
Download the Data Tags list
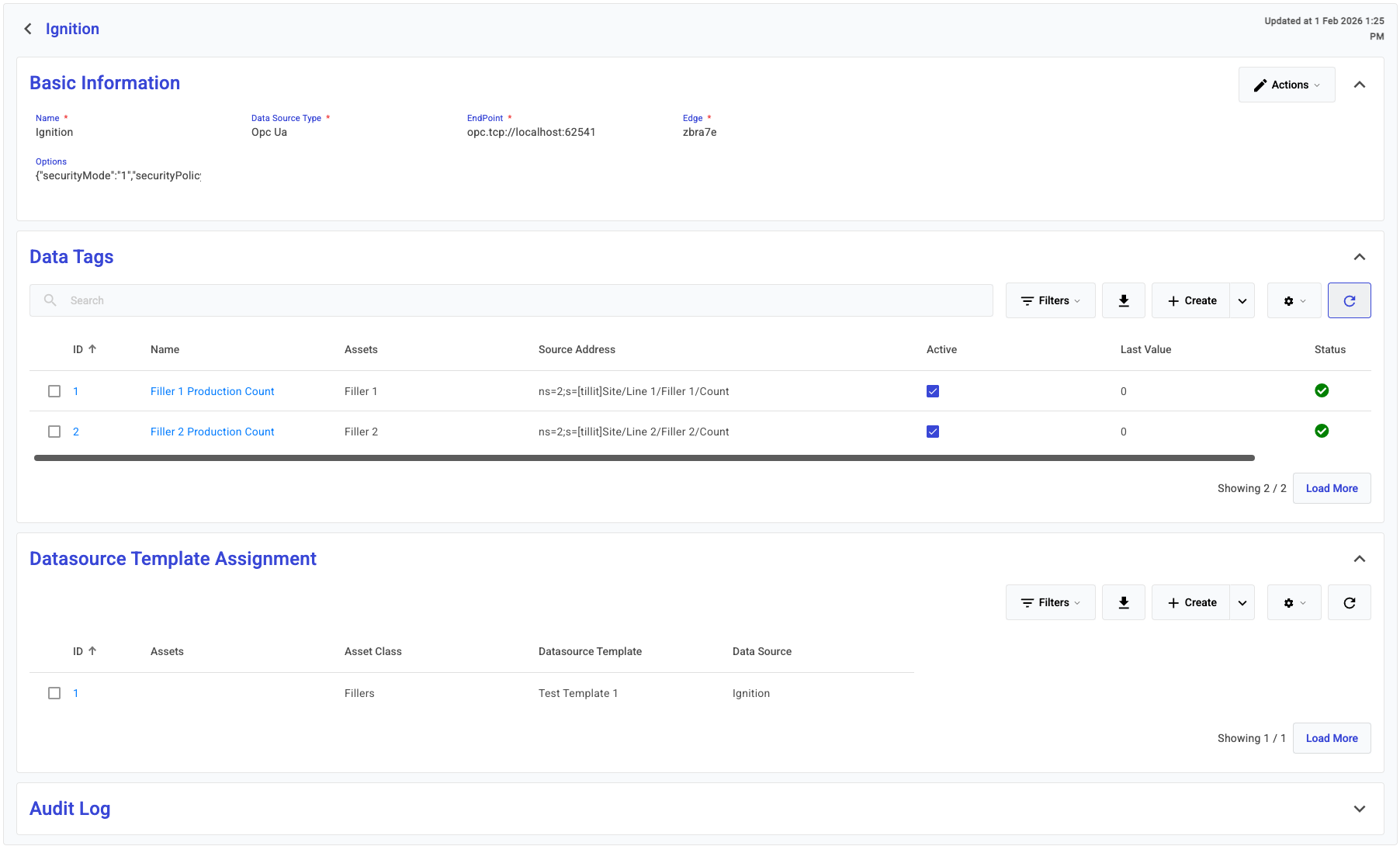pos(1123,301)
